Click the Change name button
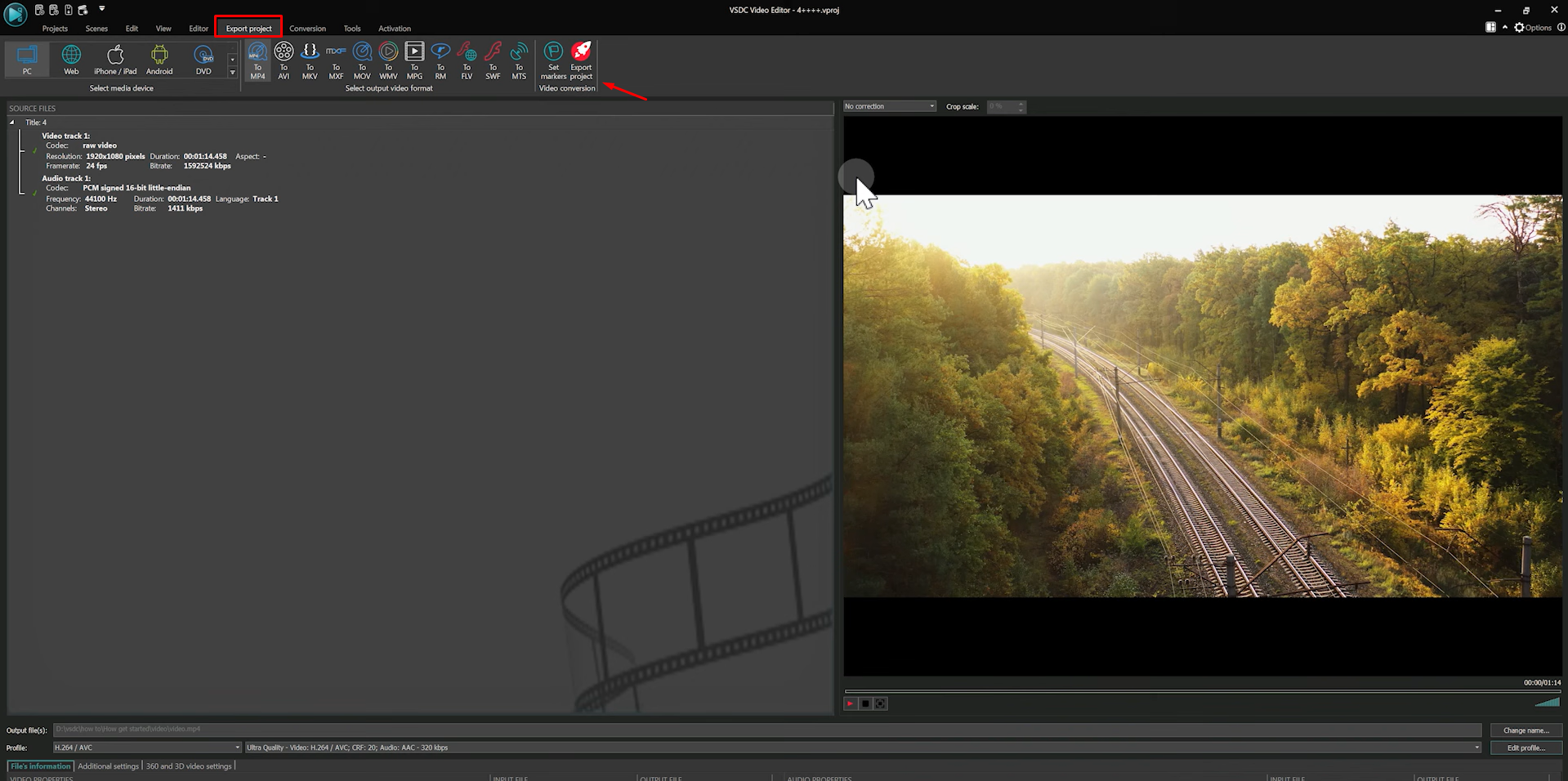Viewport: 1568px width, 781px height. [x=1525, y=730]
